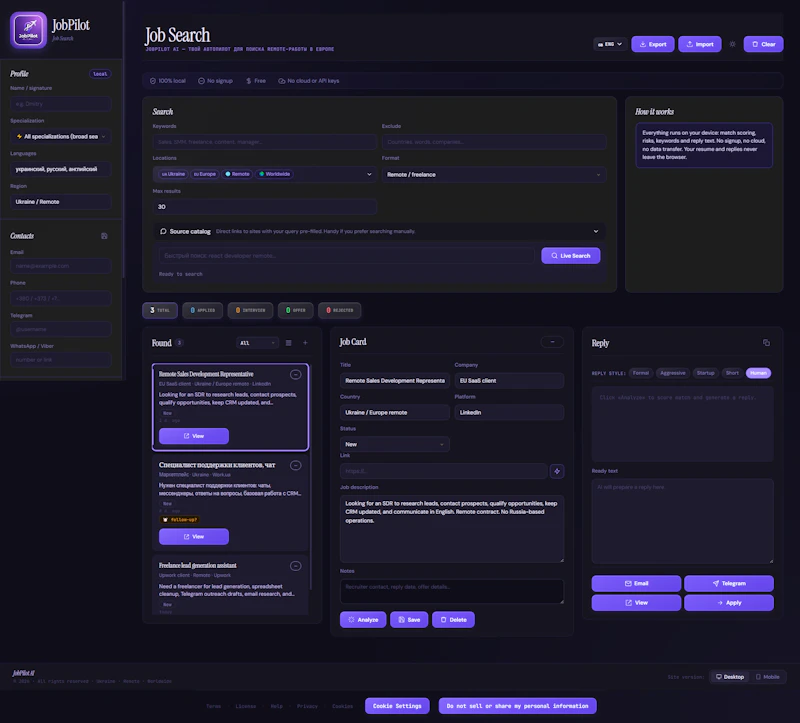Expand the Source catalog section
Image resolution: width=800 pixels, height=723 pixels.
[379, 231]
